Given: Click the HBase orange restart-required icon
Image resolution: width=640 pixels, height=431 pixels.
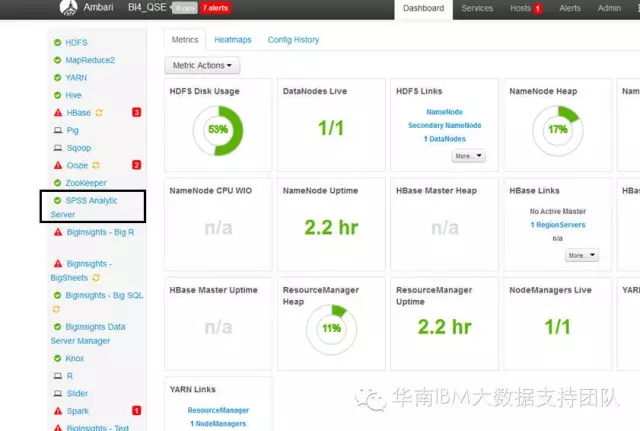Looking at the screenshot, I should pyautogui.click(x=99, y=113).
